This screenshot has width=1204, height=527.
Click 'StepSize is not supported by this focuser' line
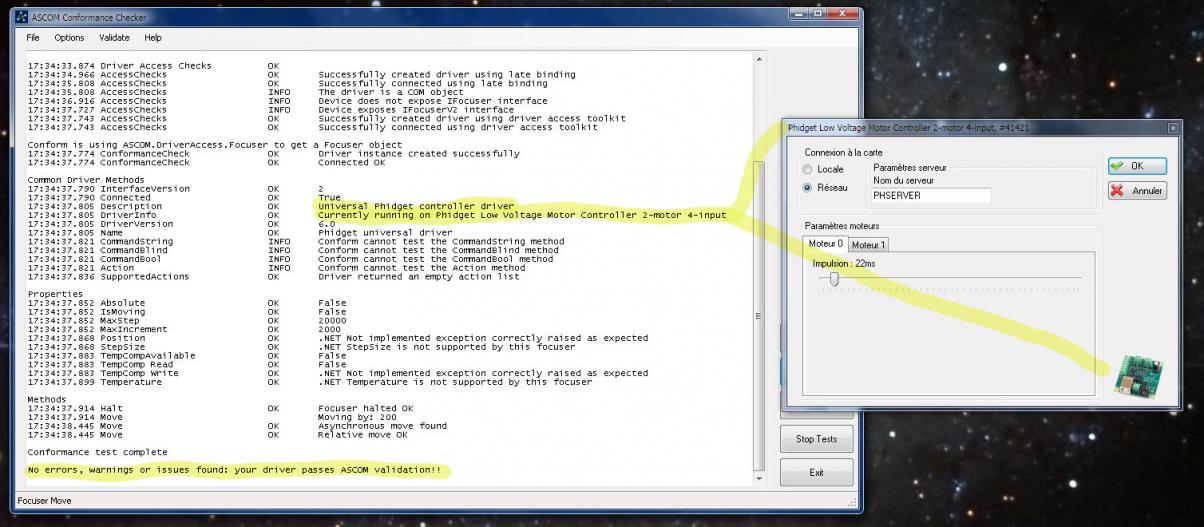pos(447,347)
